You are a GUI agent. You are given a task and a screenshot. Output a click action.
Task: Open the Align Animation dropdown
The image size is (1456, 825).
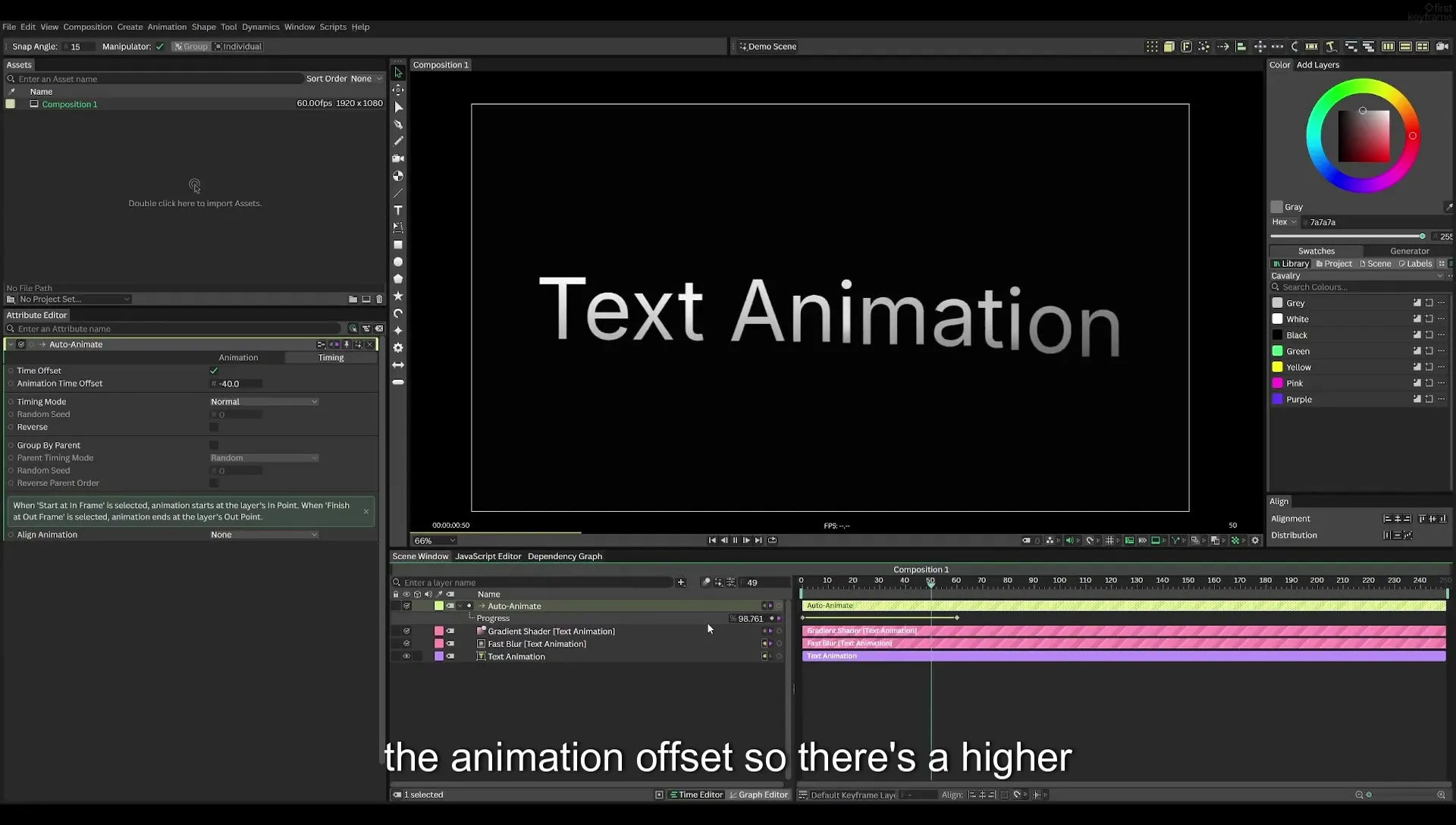tap(264, 535)
